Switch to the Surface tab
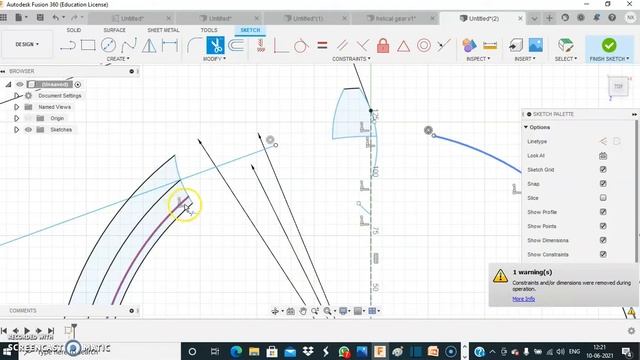This screenshot has width=640, height=360. click(x=115, y=30)
